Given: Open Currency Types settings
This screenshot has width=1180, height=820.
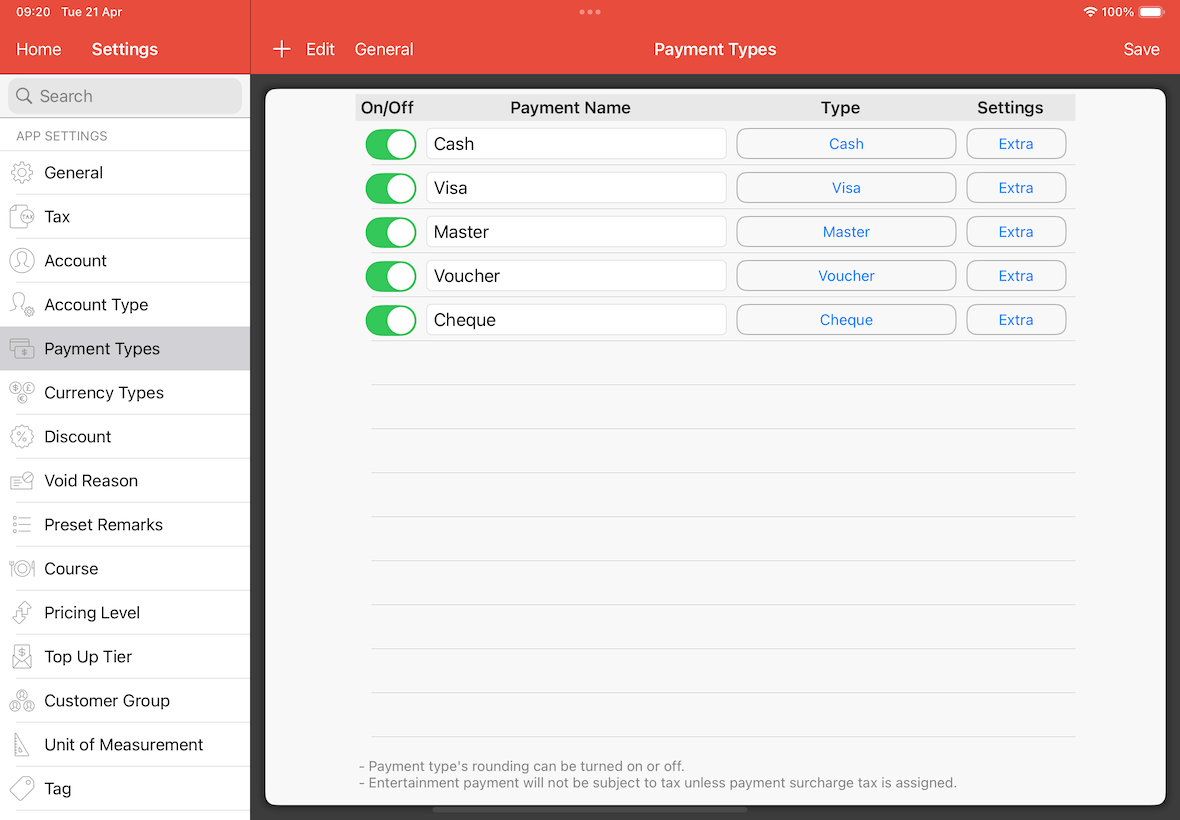Looking at the screenshot, I should [x=125, y=393].
